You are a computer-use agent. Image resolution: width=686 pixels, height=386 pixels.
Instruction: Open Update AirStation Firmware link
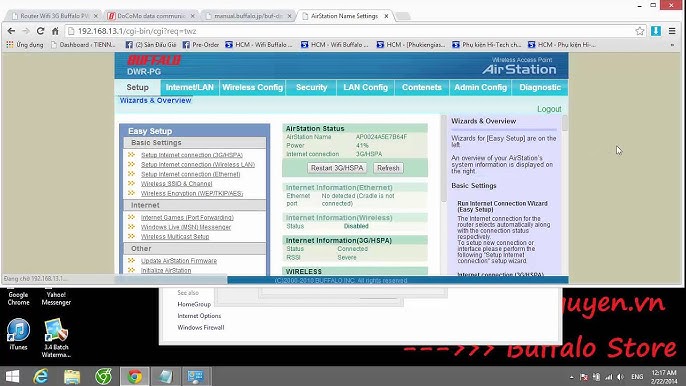coord(178,260)
